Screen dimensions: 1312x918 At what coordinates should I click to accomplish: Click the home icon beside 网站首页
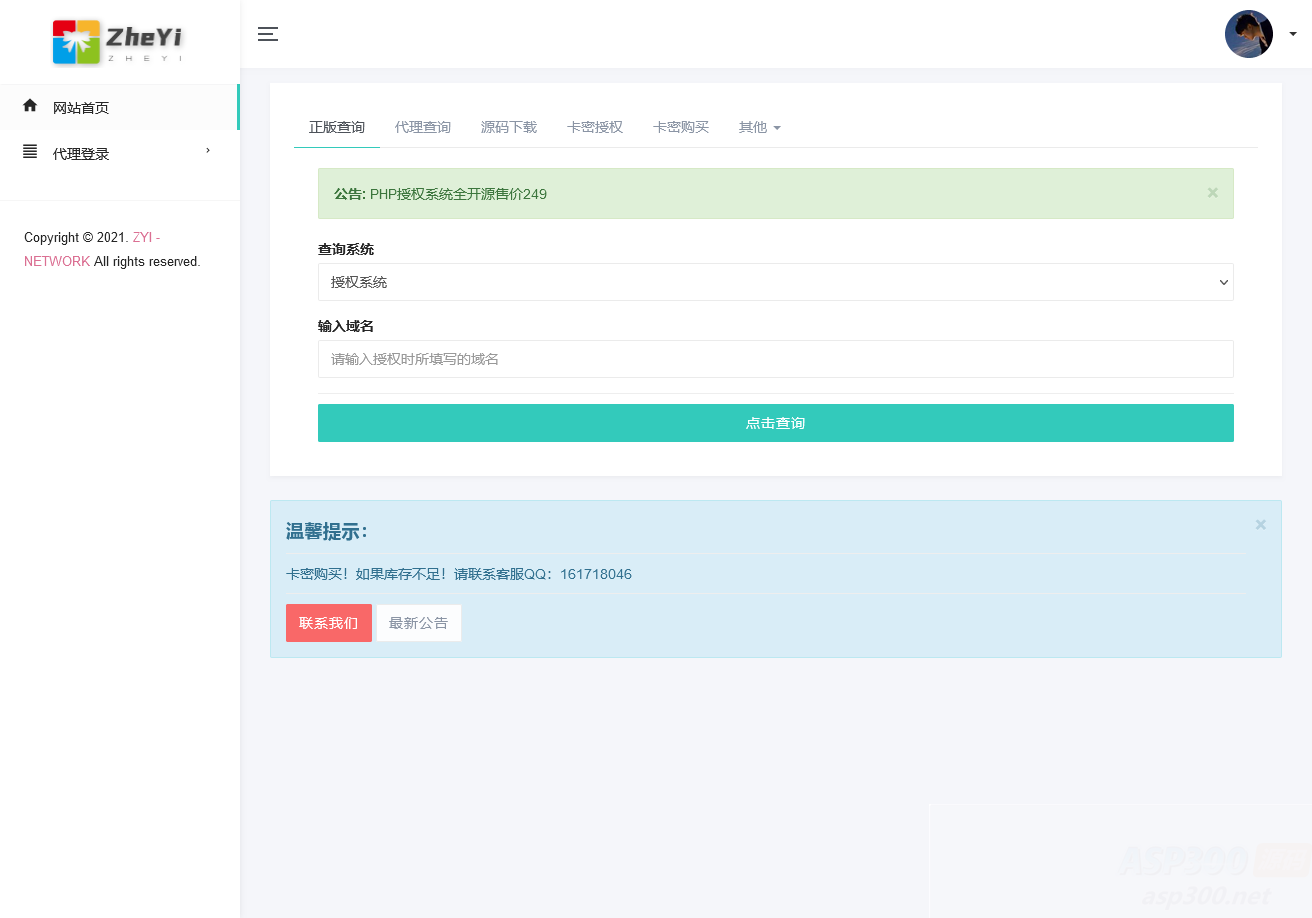[29, 105]
